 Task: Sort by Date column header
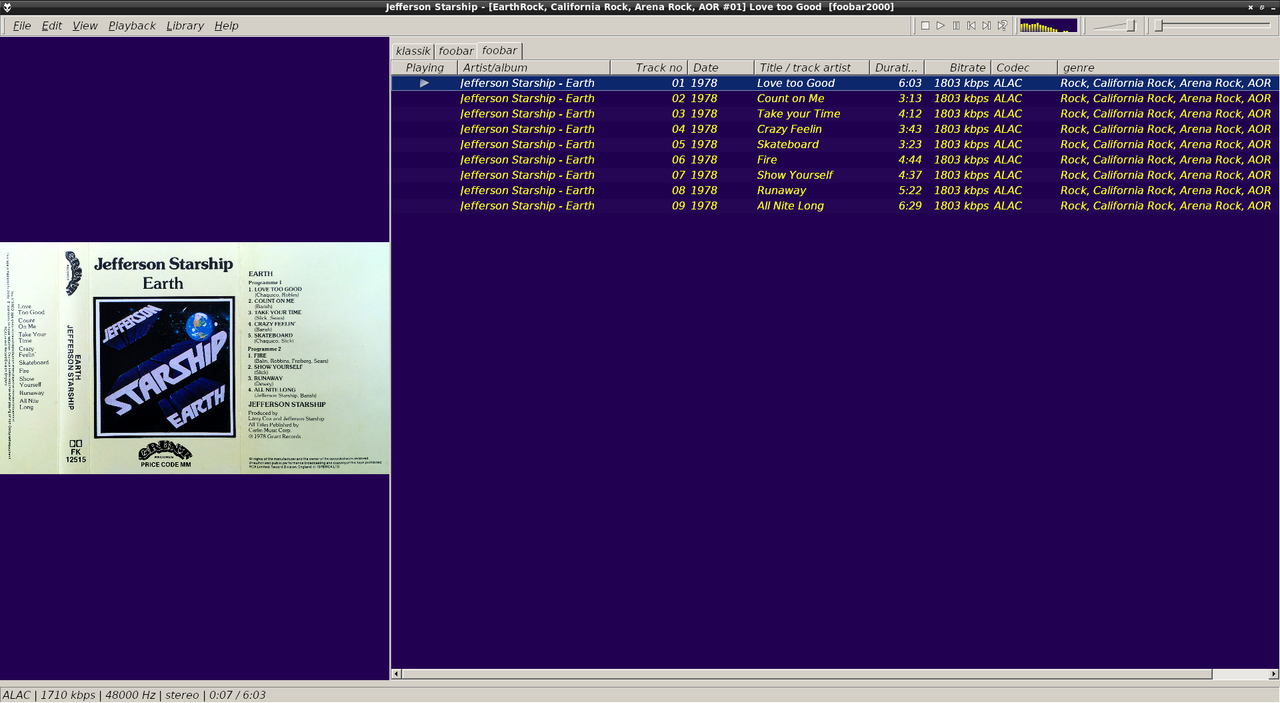pyautogui.click(x=721, y=67)
